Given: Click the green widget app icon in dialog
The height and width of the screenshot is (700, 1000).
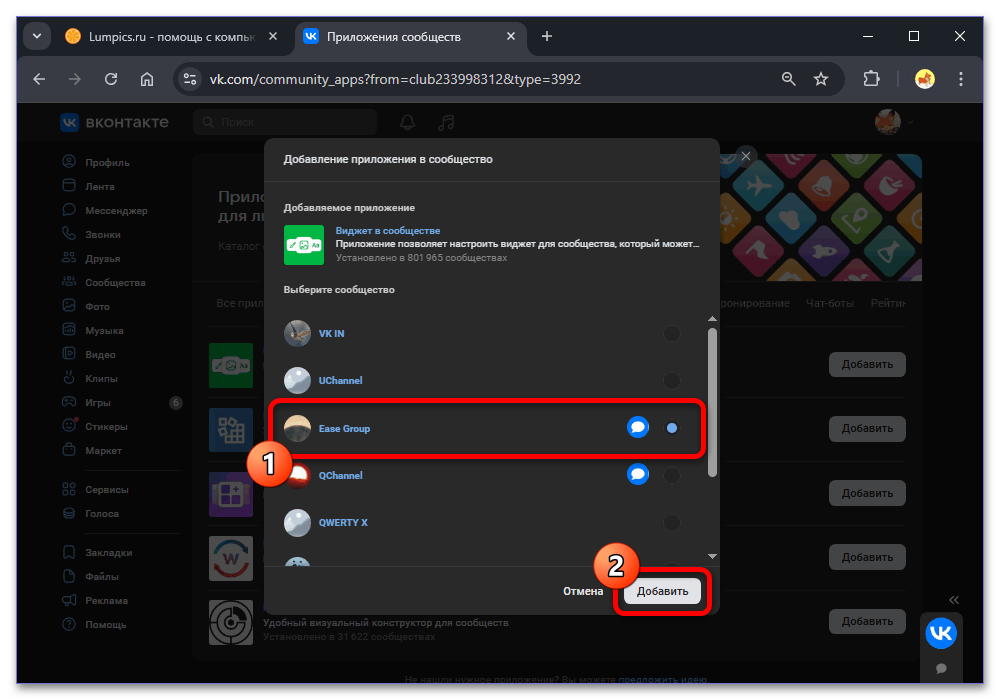Looking at the screenshot, I should click(304, 245).
